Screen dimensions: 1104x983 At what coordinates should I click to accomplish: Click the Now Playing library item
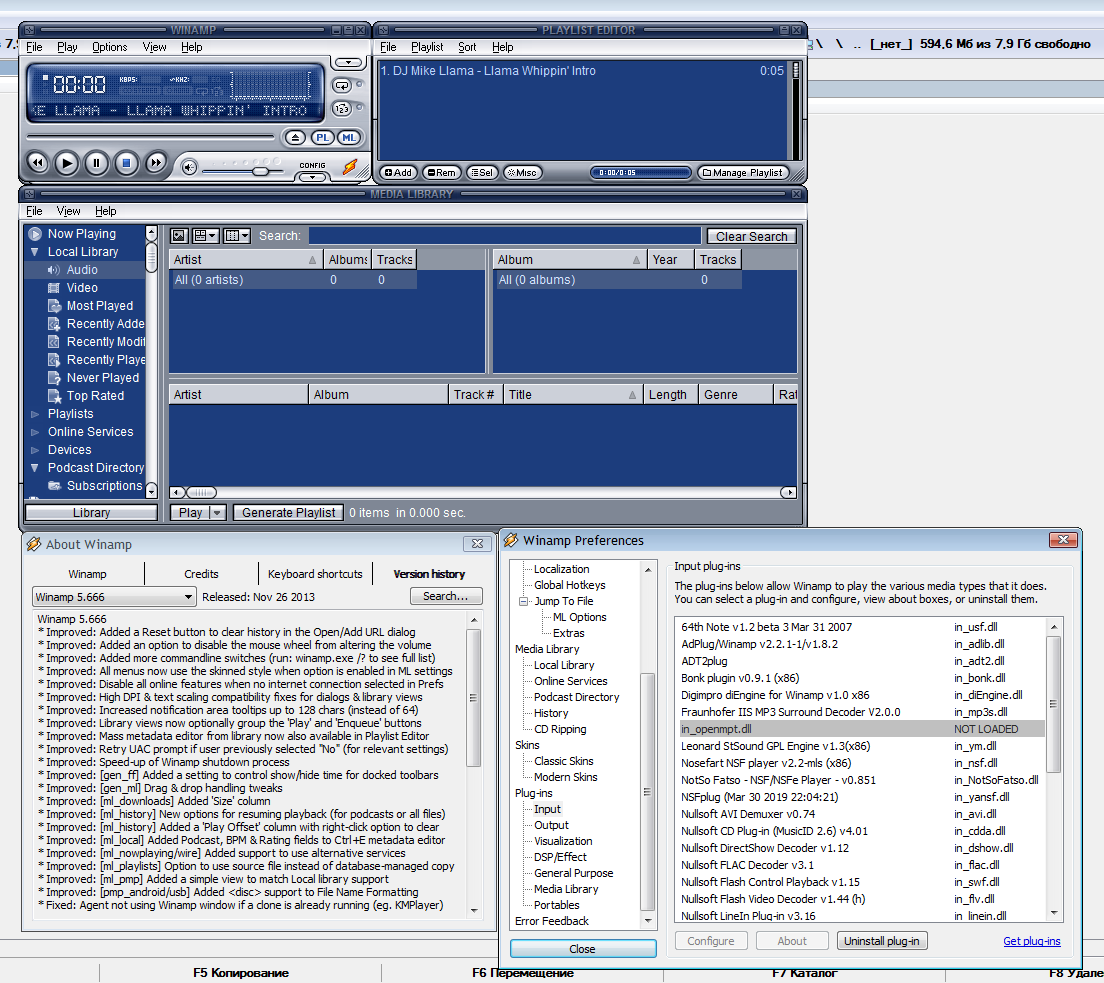coord(81,234)
